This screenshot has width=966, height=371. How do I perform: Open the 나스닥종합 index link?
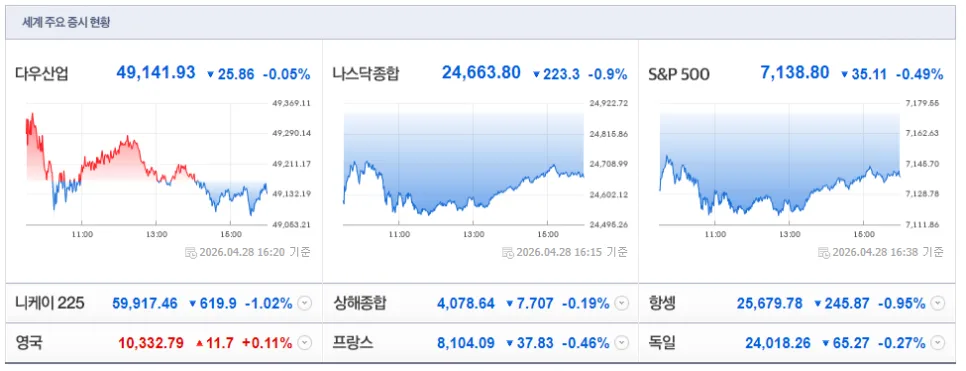365,75
